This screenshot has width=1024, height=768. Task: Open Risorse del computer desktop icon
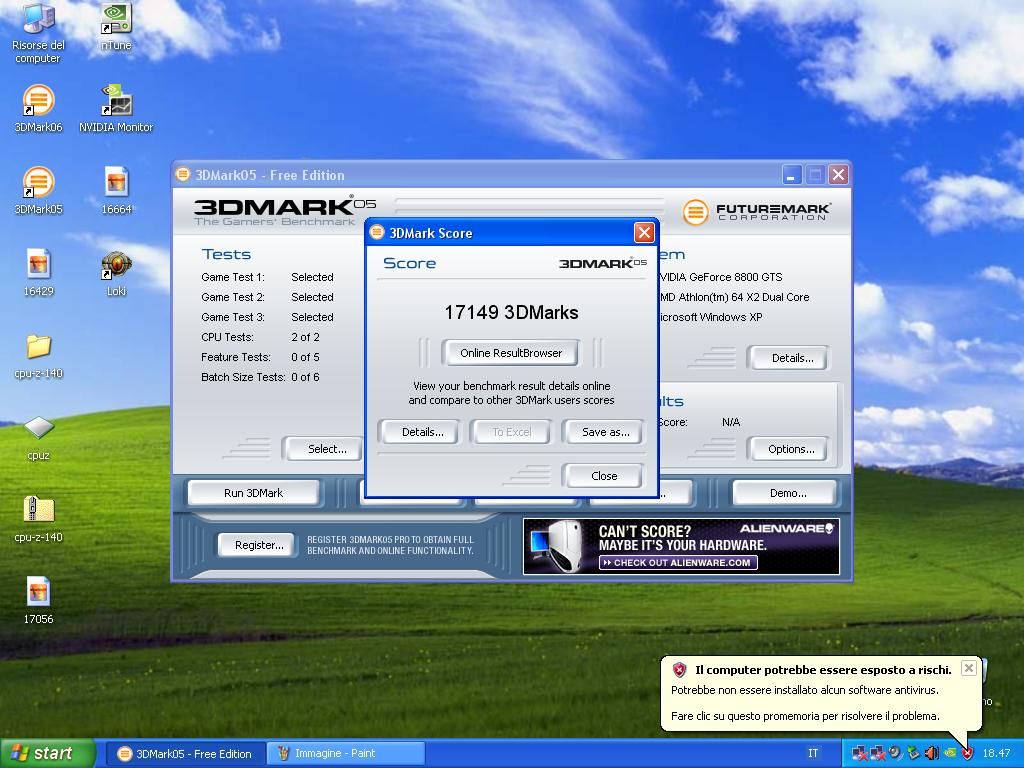[x=39, y=31]
